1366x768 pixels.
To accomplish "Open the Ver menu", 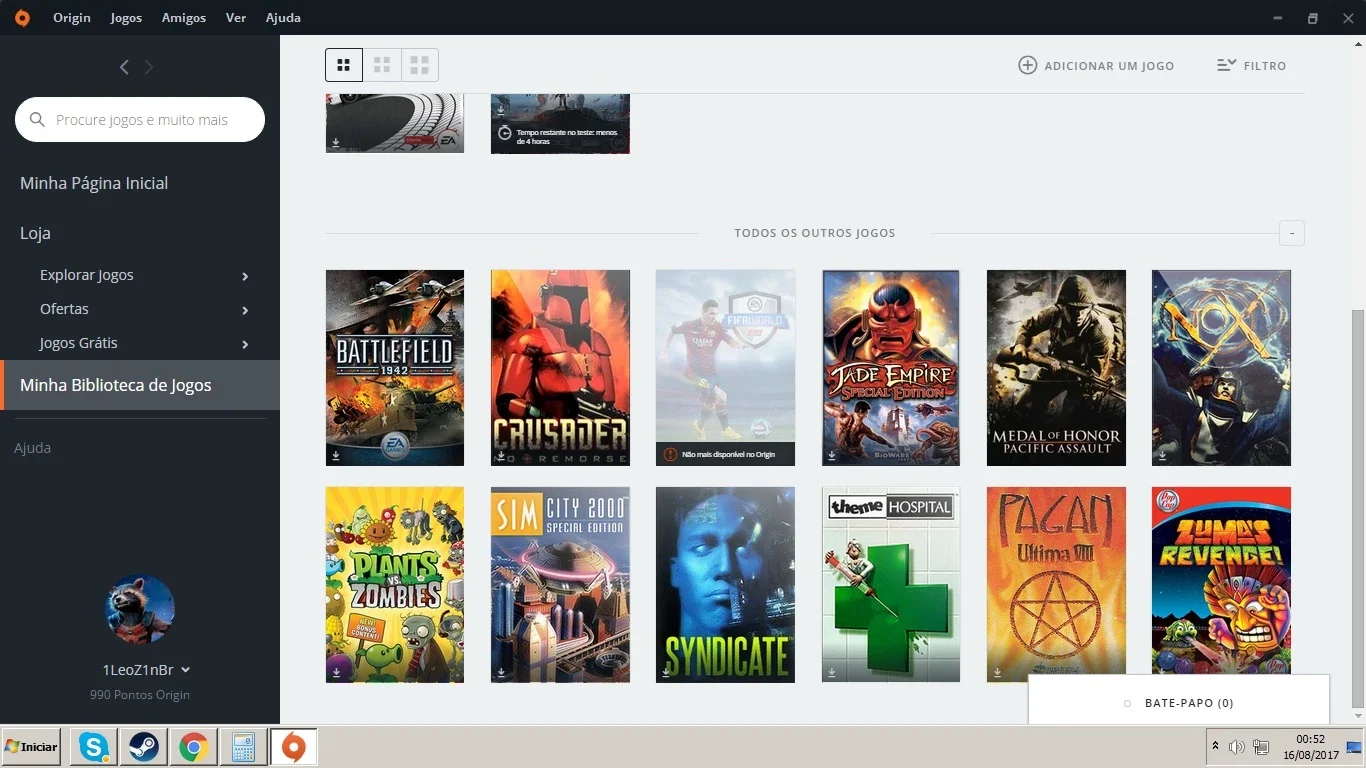I will point(236,18).
